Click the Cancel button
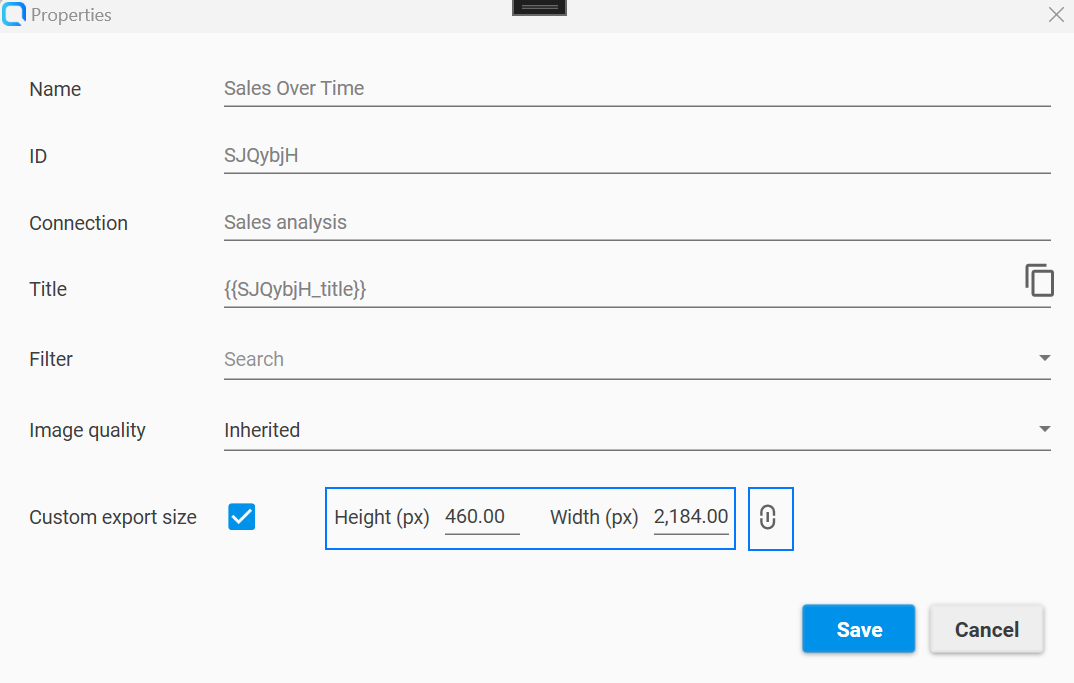 pos(986,629)
